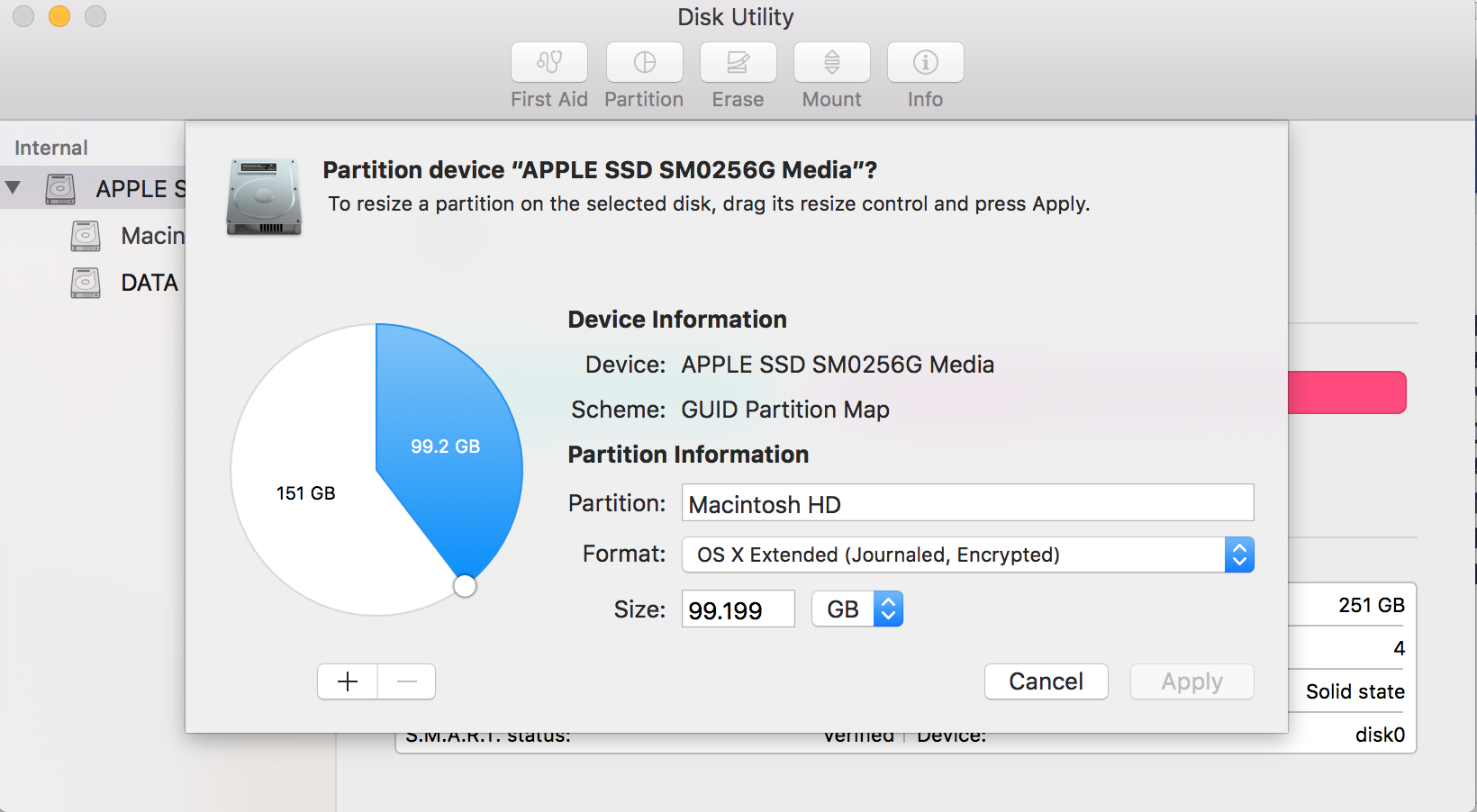
Task: Add a partition with the plus button
Action: point(348,681)
